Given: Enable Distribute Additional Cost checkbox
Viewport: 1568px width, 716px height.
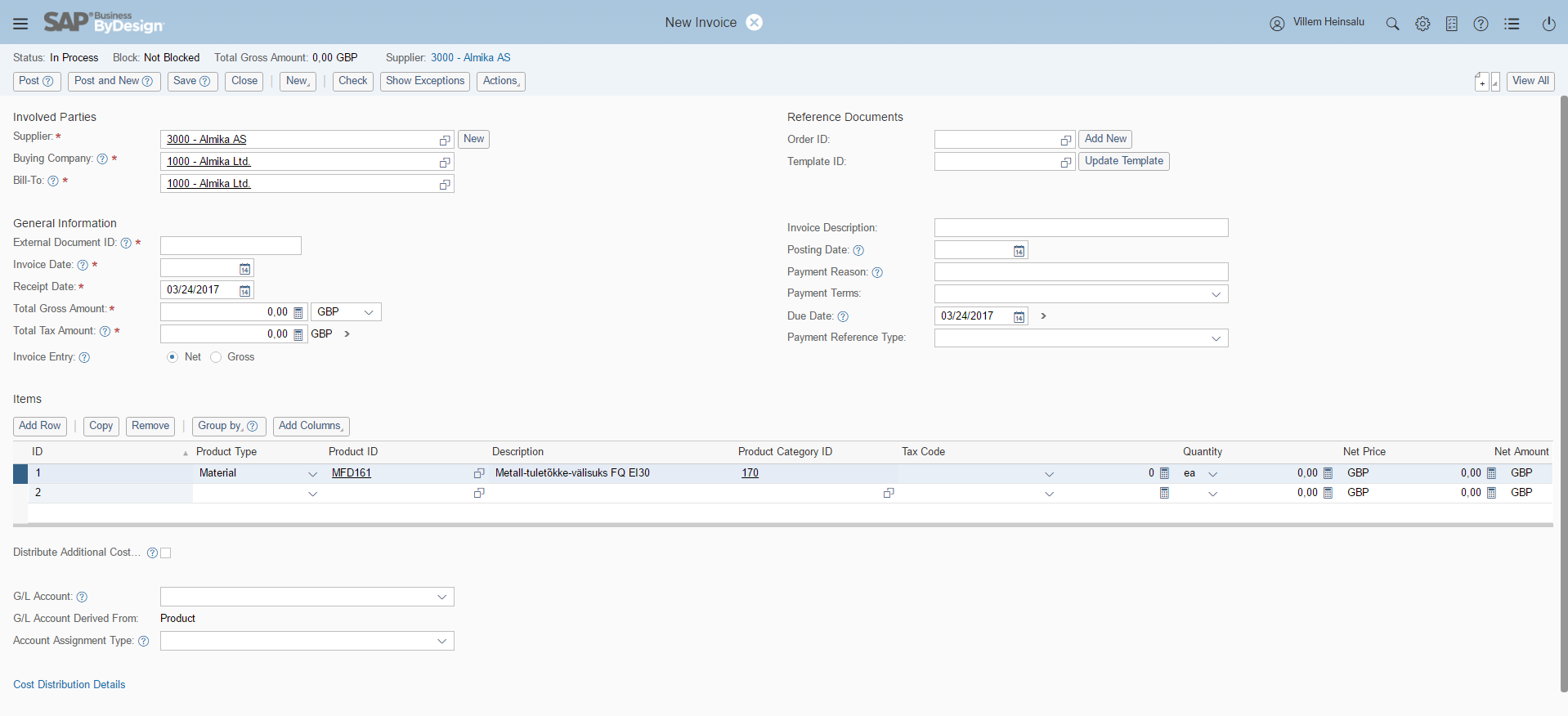Looking at the screenshot, I should click(x=166, y=553).
